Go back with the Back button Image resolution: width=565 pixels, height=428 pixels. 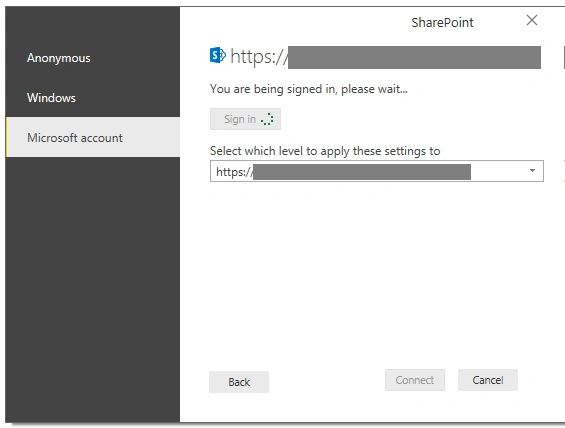[239, 382]
